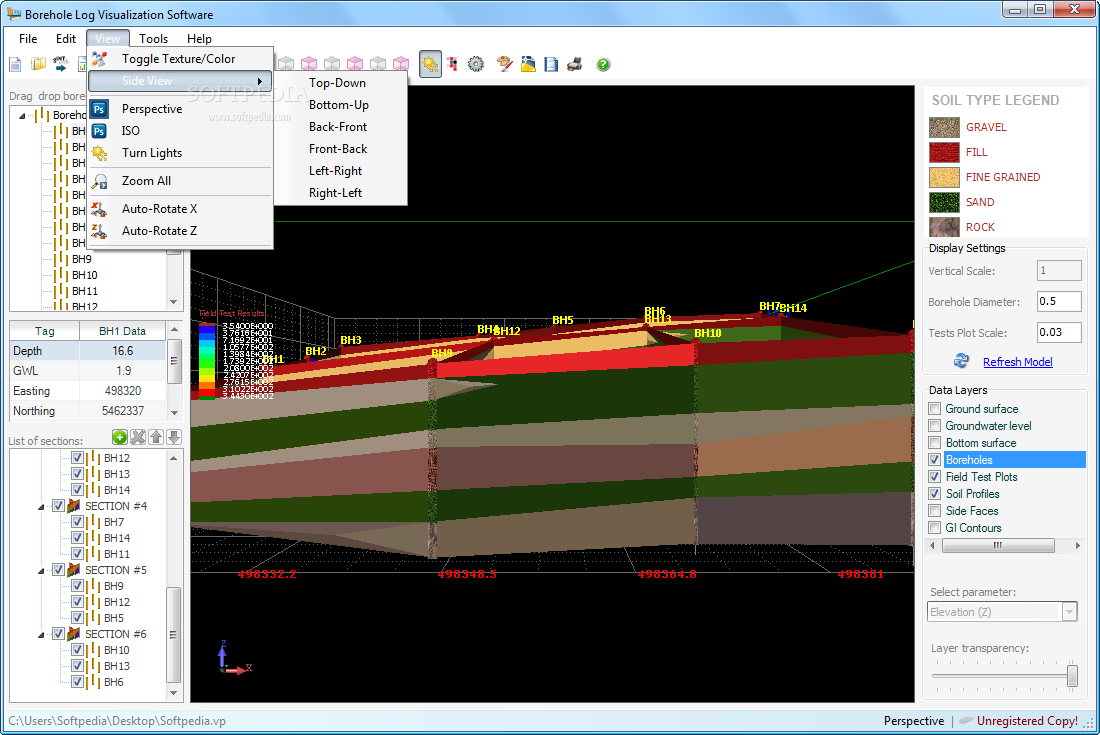Click the paint palette toolbar icon
Viewport: 1100px width, 735px height.
[x=504, y=65]
